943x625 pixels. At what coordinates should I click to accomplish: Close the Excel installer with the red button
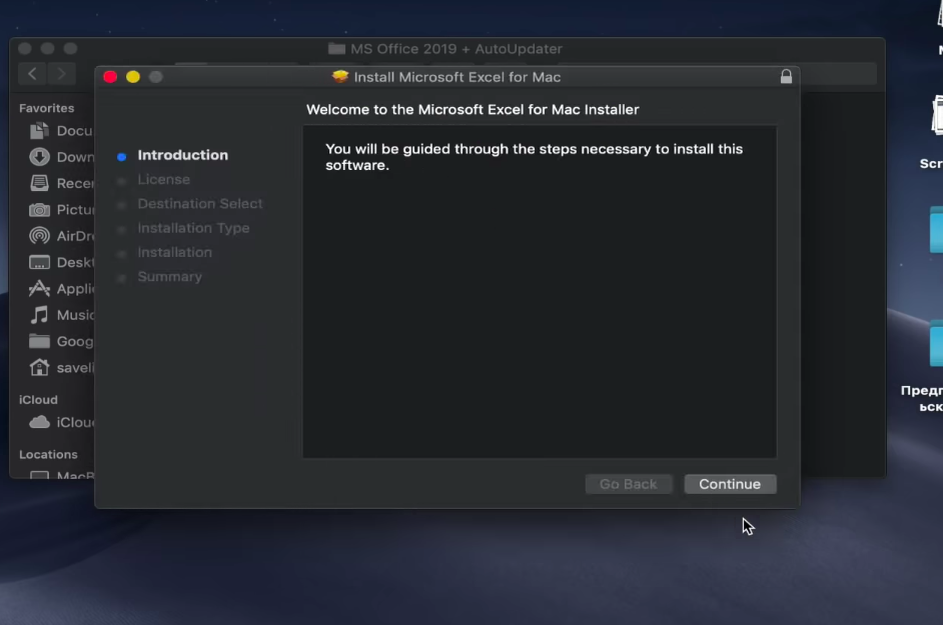tap(110, 77)
